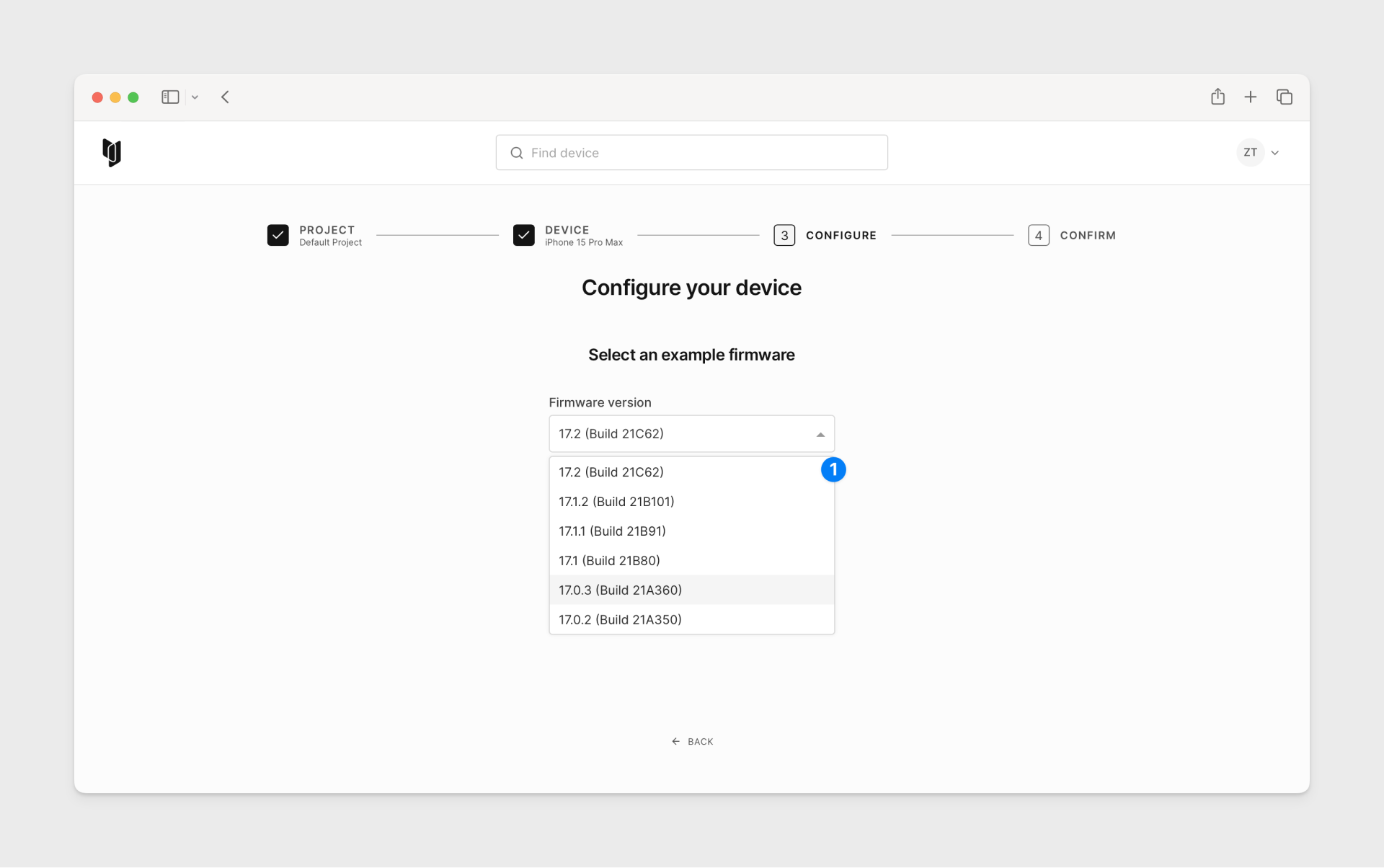The height and width of the screenshot is (868, 1384).
Task: Select step 3 Configure checkbox square
Action: tap(785, 234)
